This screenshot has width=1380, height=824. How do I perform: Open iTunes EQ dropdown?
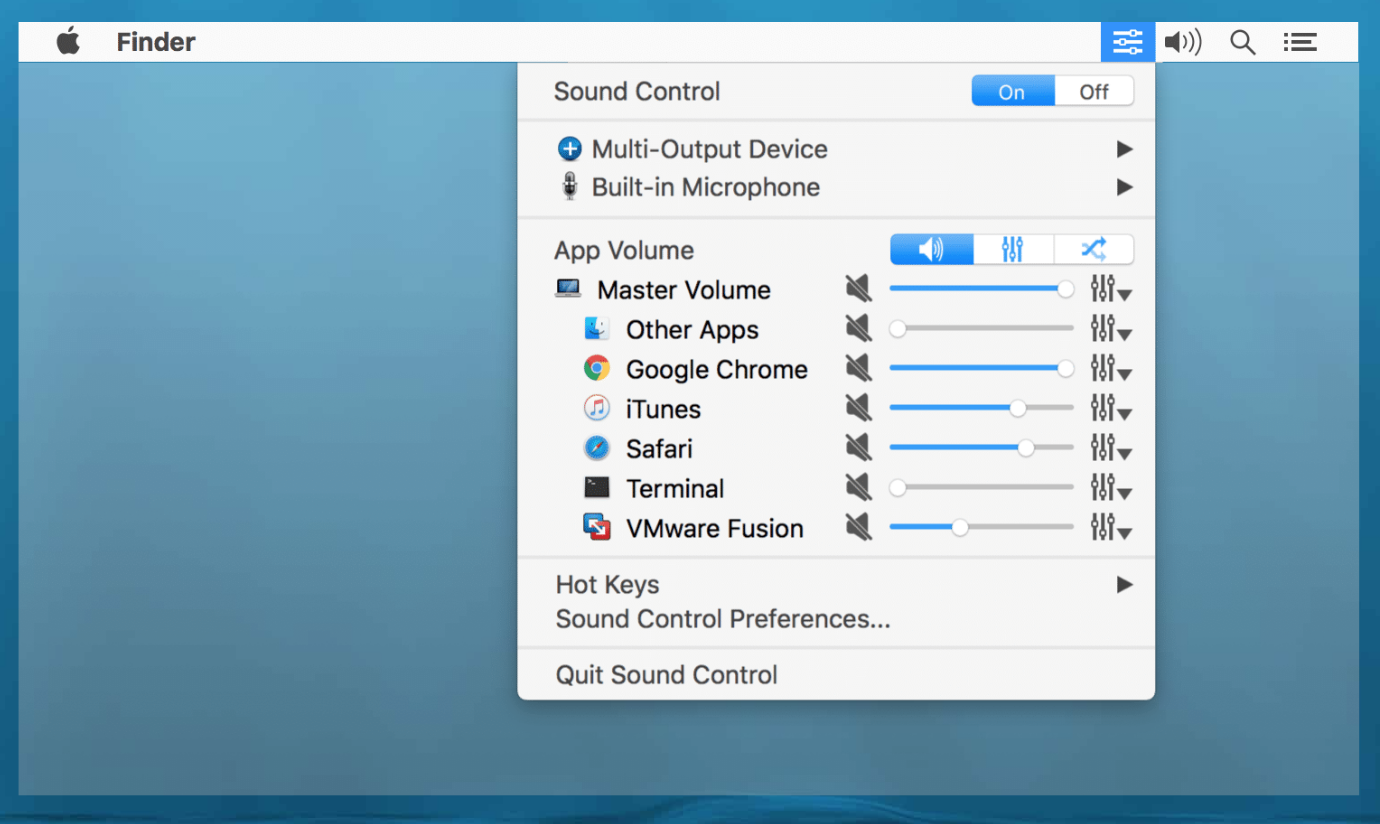click(1111, 408)
